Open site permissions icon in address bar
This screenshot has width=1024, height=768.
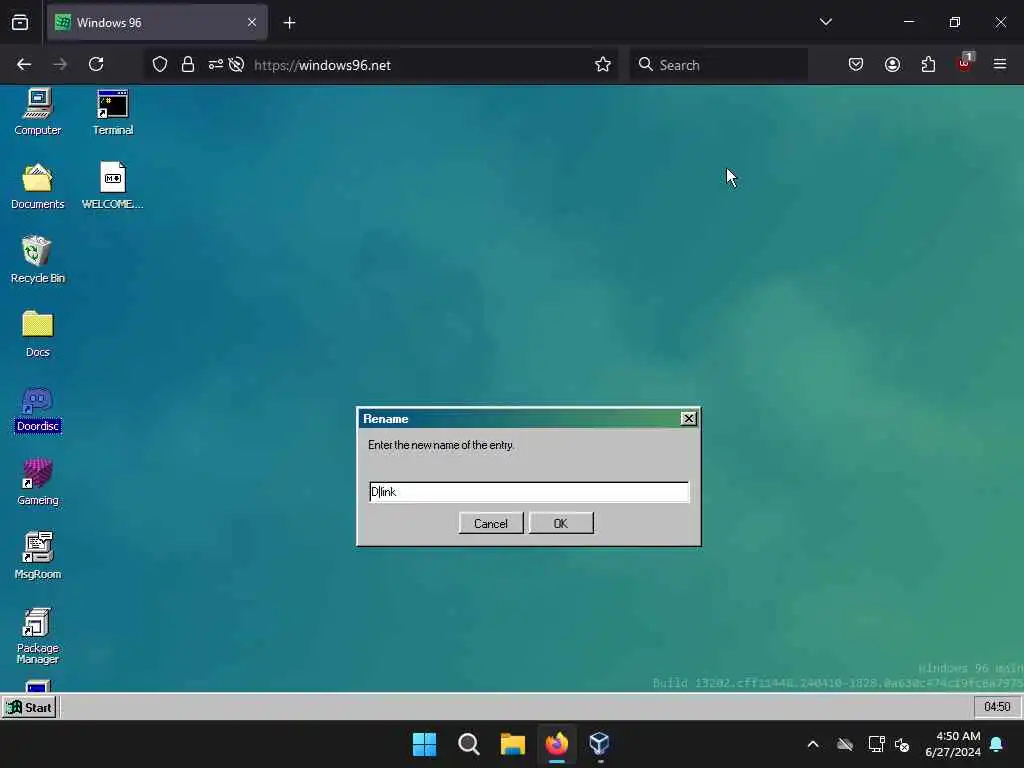[216, 64]
